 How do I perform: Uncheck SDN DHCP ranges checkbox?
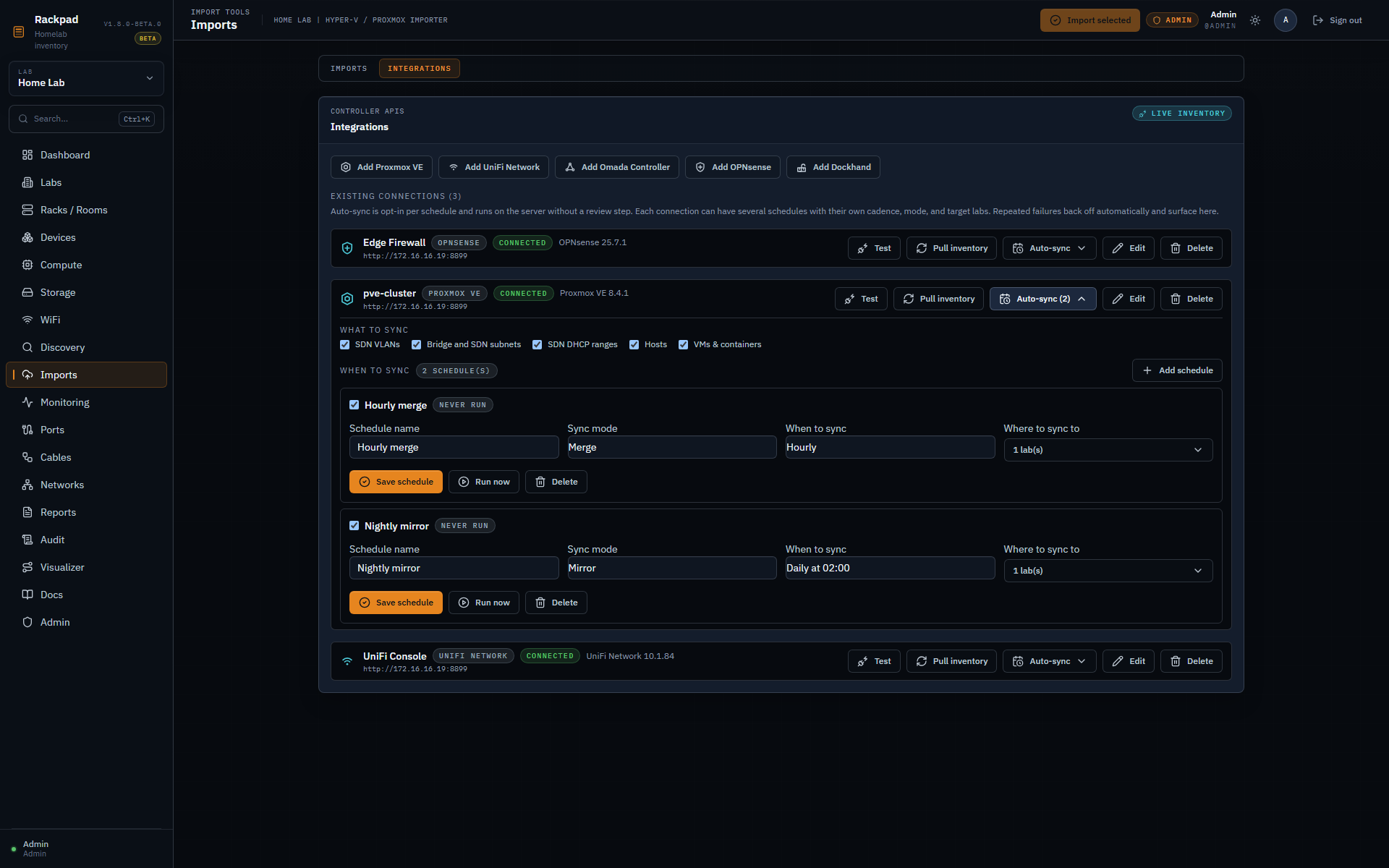coord(538,344)
